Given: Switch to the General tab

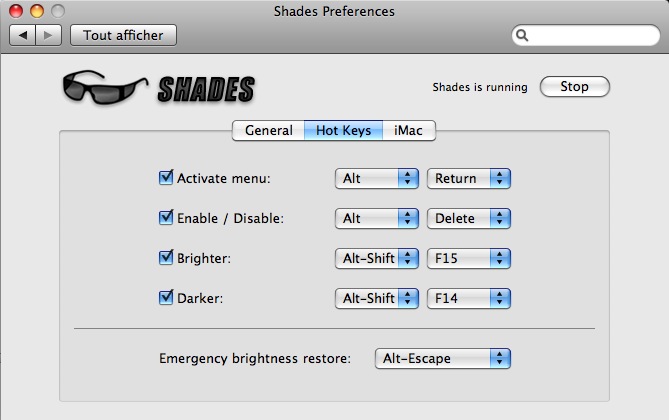Looking at the screenshot, I should click(268, 130).
